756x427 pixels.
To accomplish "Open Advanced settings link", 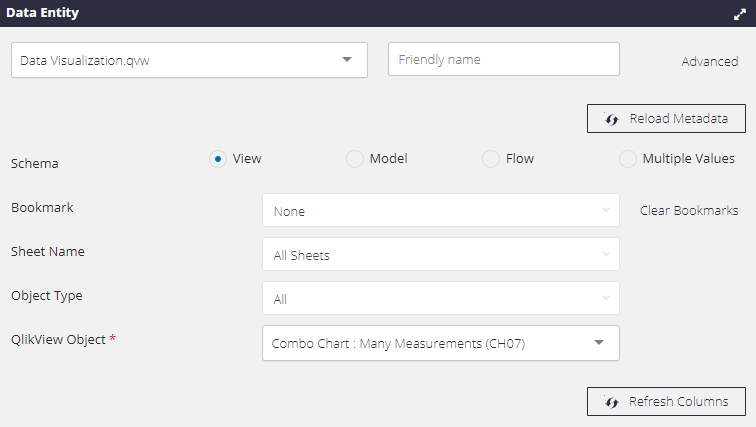I will tap(710, 62).
